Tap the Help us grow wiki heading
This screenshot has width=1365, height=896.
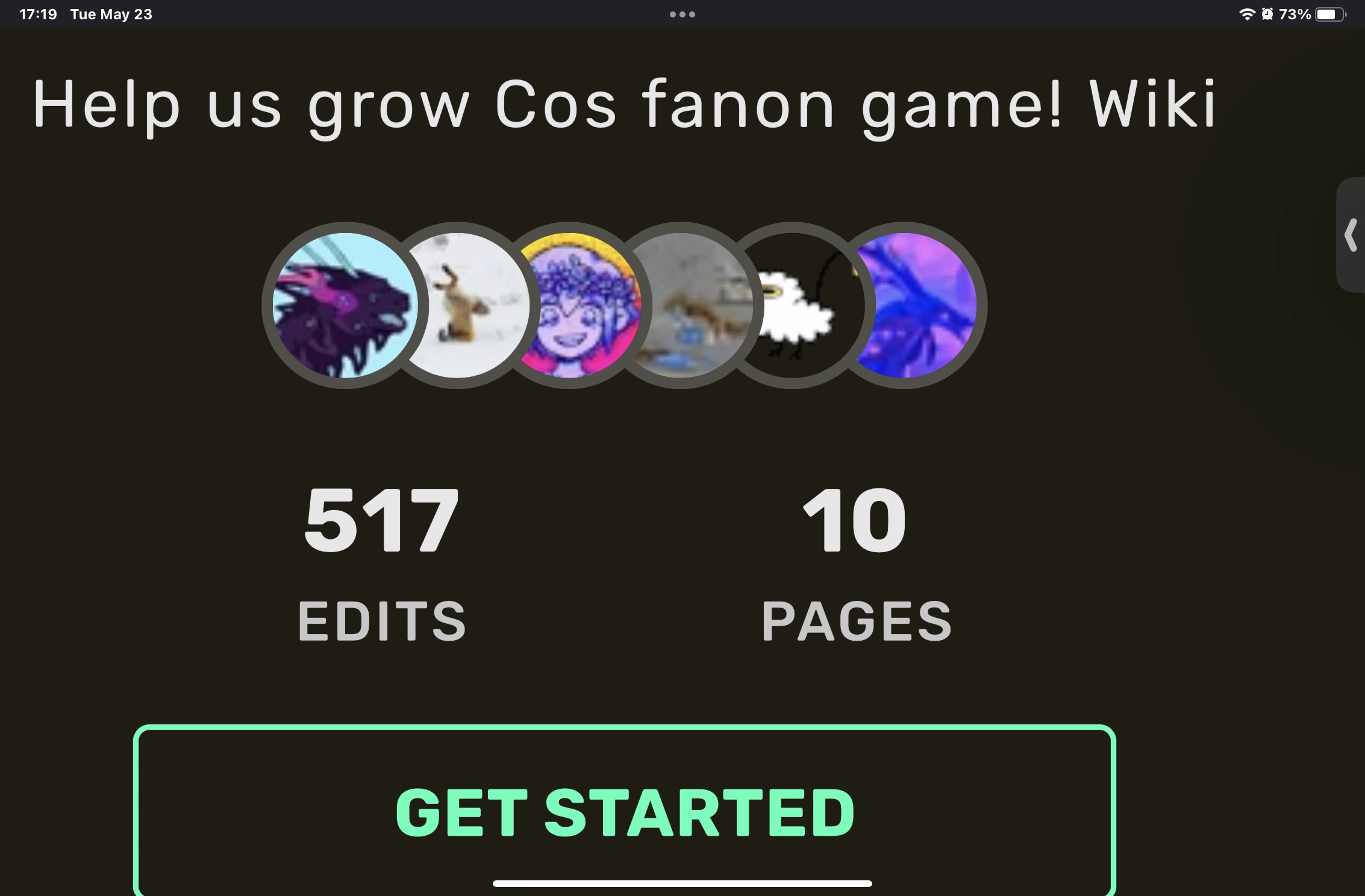click(x=625, y=105)
